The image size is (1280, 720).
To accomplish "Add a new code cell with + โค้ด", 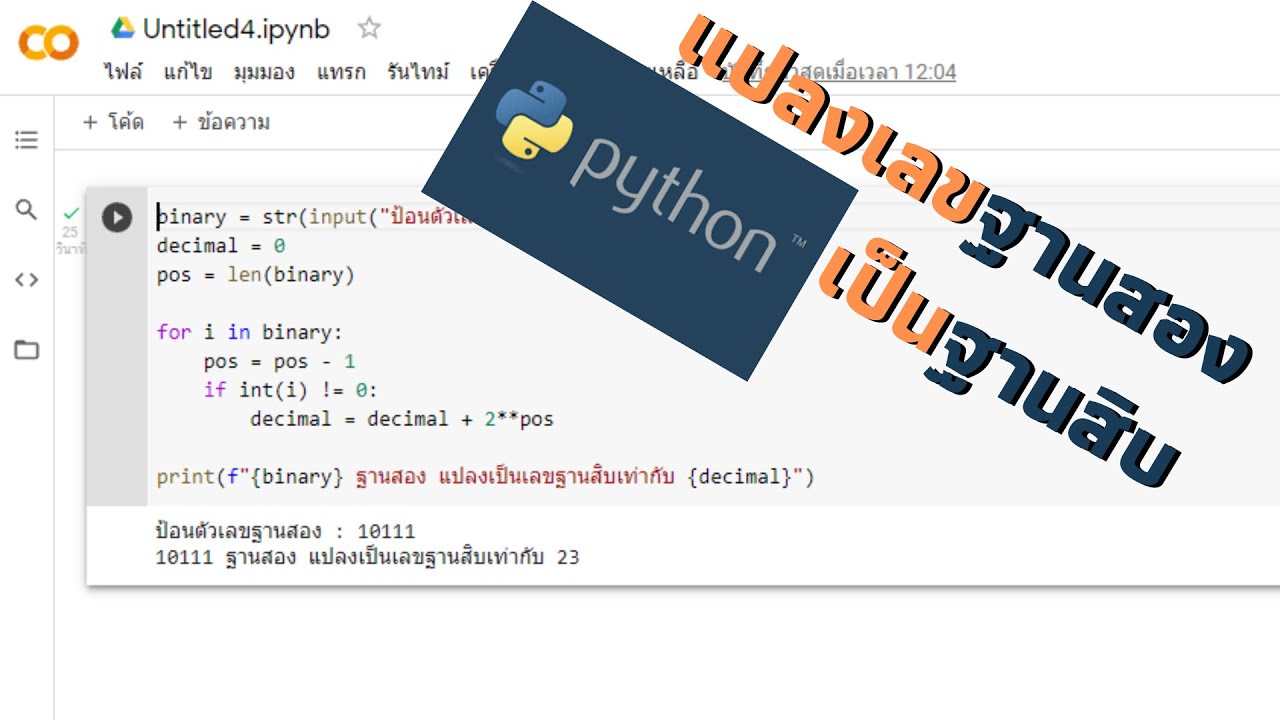I will pyautogui.click(x=113, y=122).
